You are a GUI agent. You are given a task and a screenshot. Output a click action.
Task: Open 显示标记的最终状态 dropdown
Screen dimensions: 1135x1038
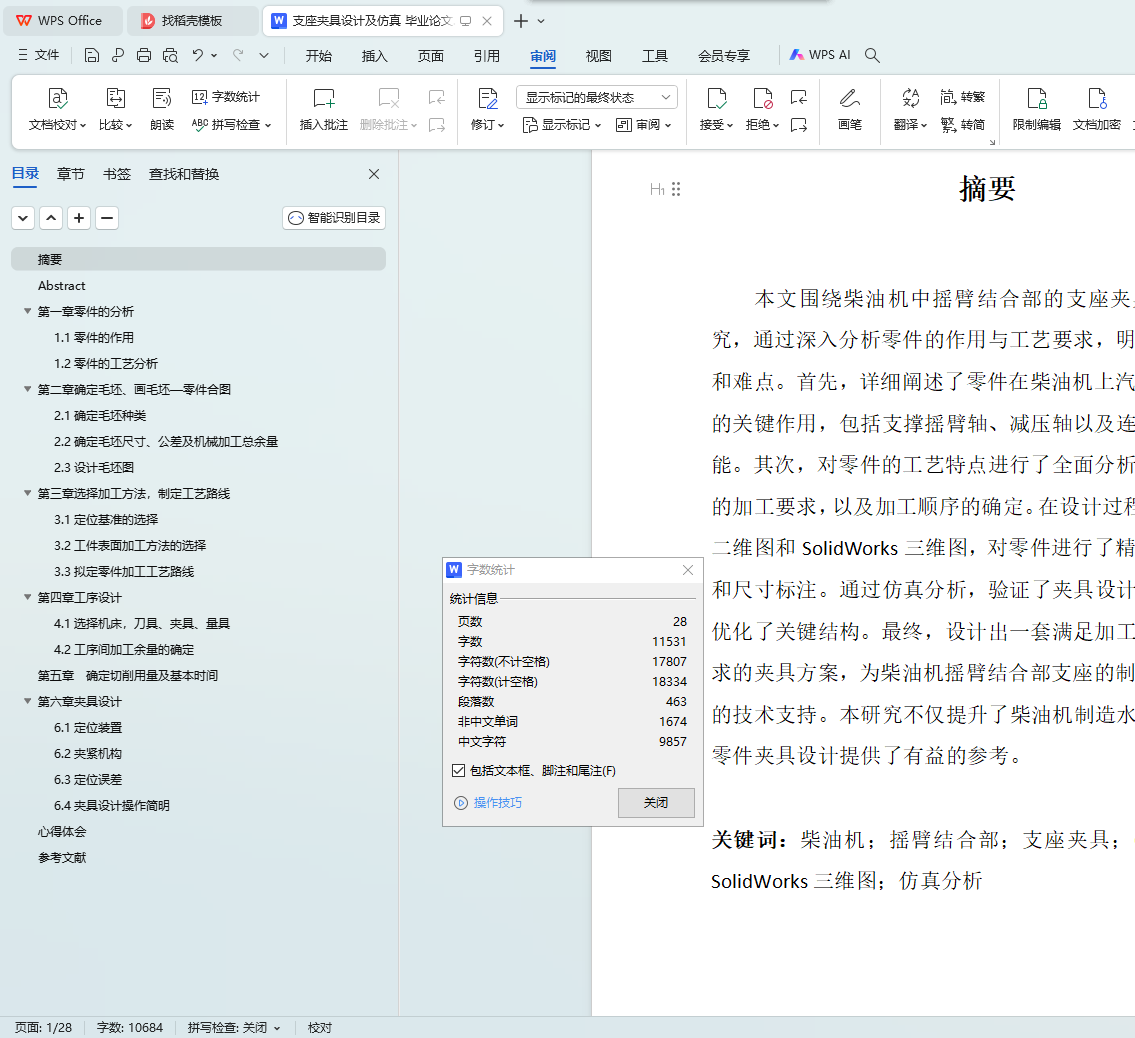pos(596,97)
